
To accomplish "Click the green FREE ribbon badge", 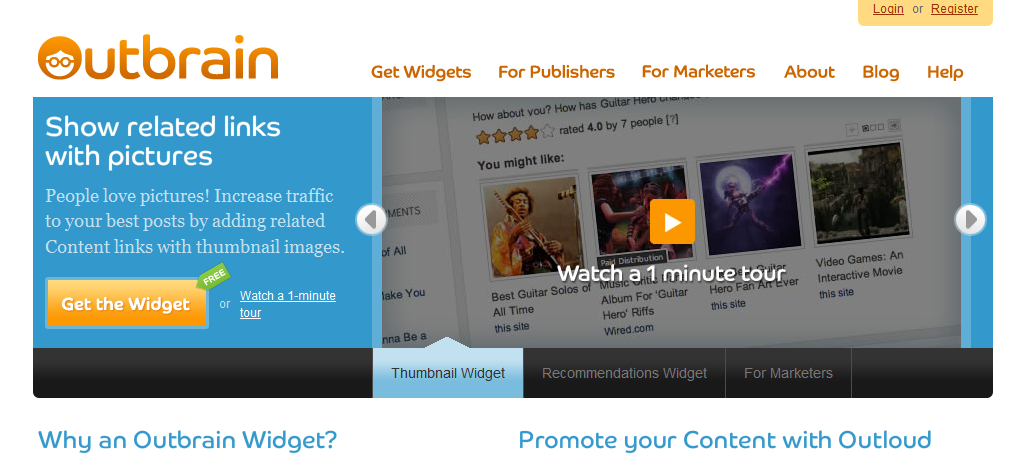I will (213, 277).
